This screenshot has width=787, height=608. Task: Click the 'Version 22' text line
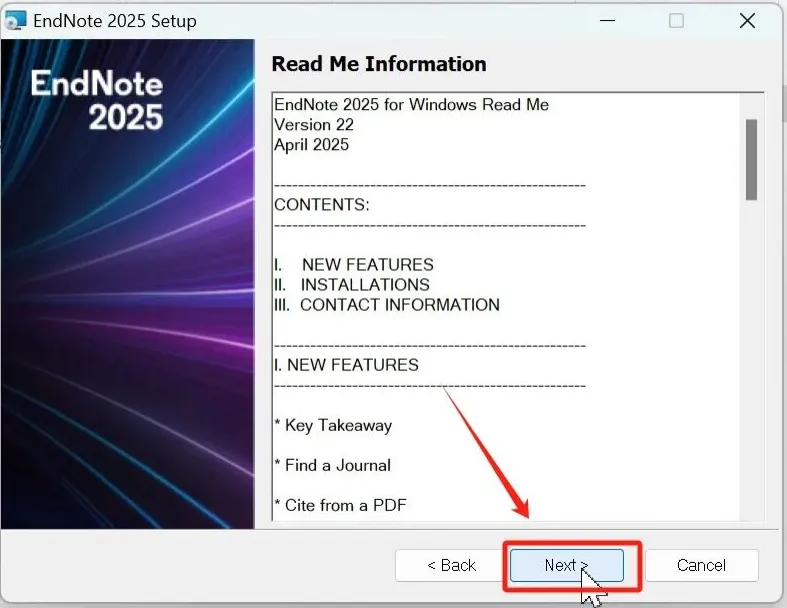[314, 125]
